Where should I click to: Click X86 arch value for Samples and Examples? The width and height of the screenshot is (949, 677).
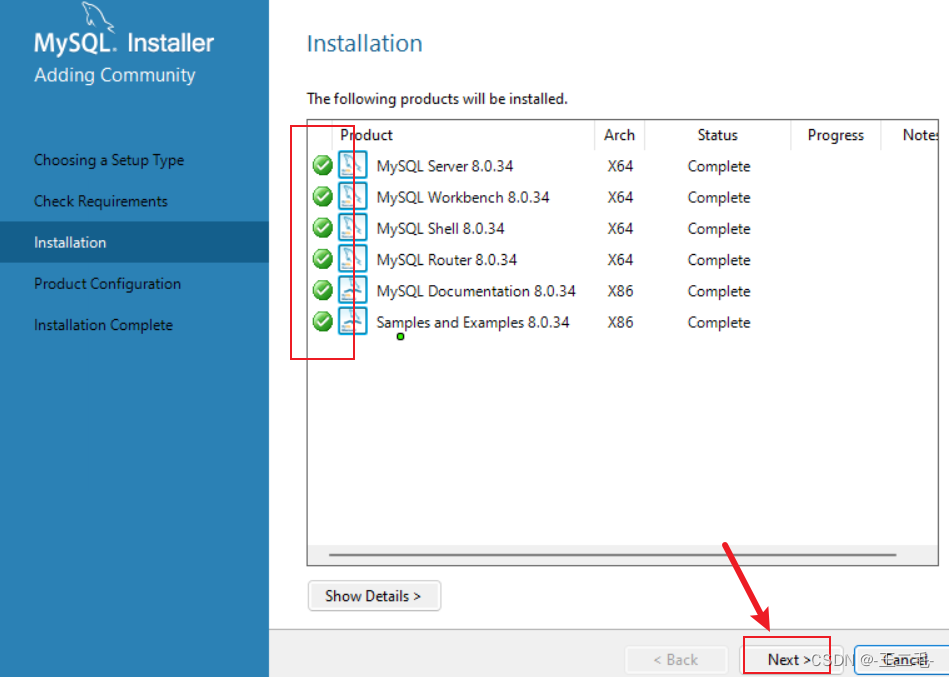[620, 322]
